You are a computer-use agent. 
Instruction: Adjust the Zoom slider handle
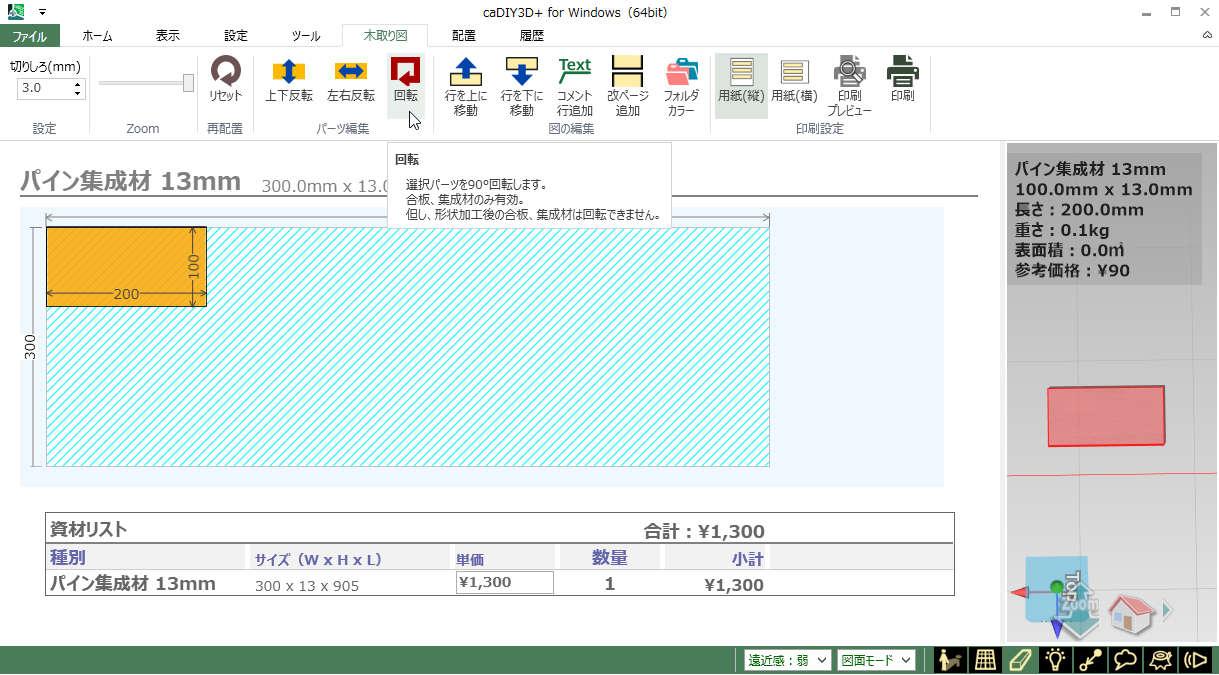point(188,83)
